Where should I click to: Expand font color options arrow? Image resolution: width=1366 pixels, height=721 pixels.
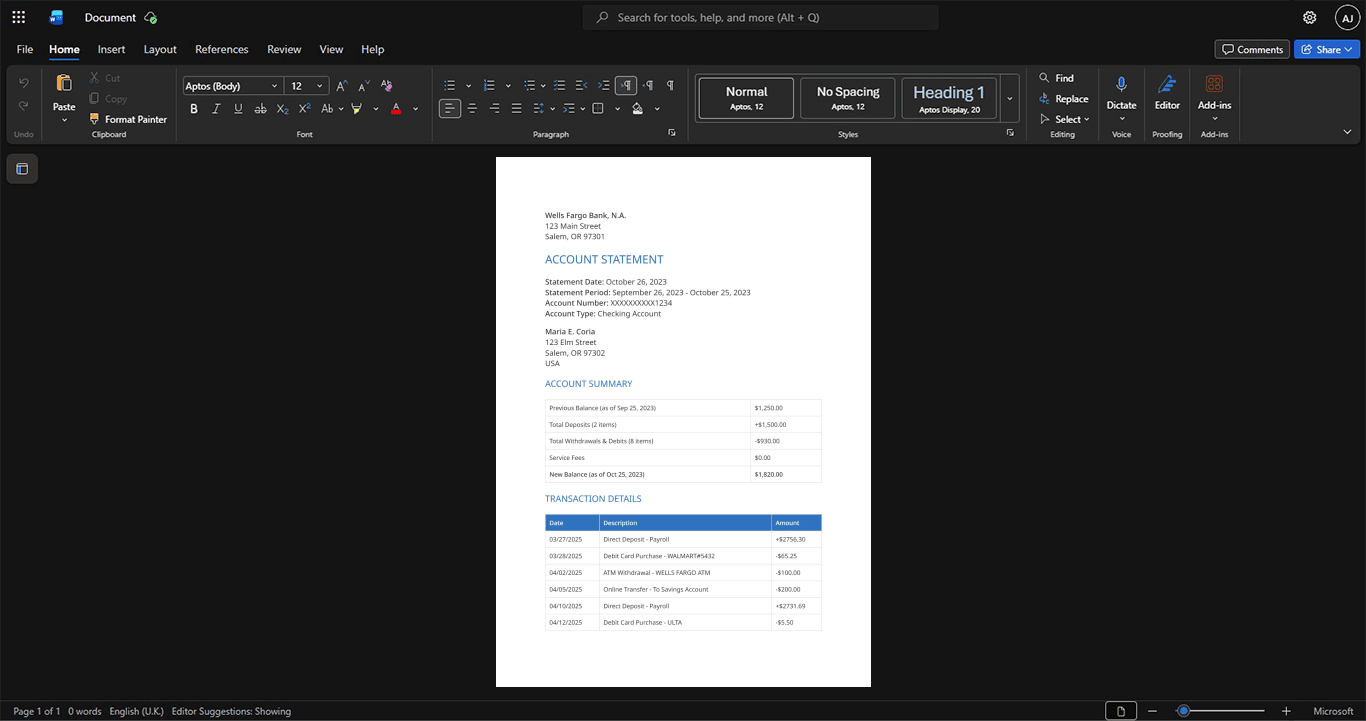416,108
